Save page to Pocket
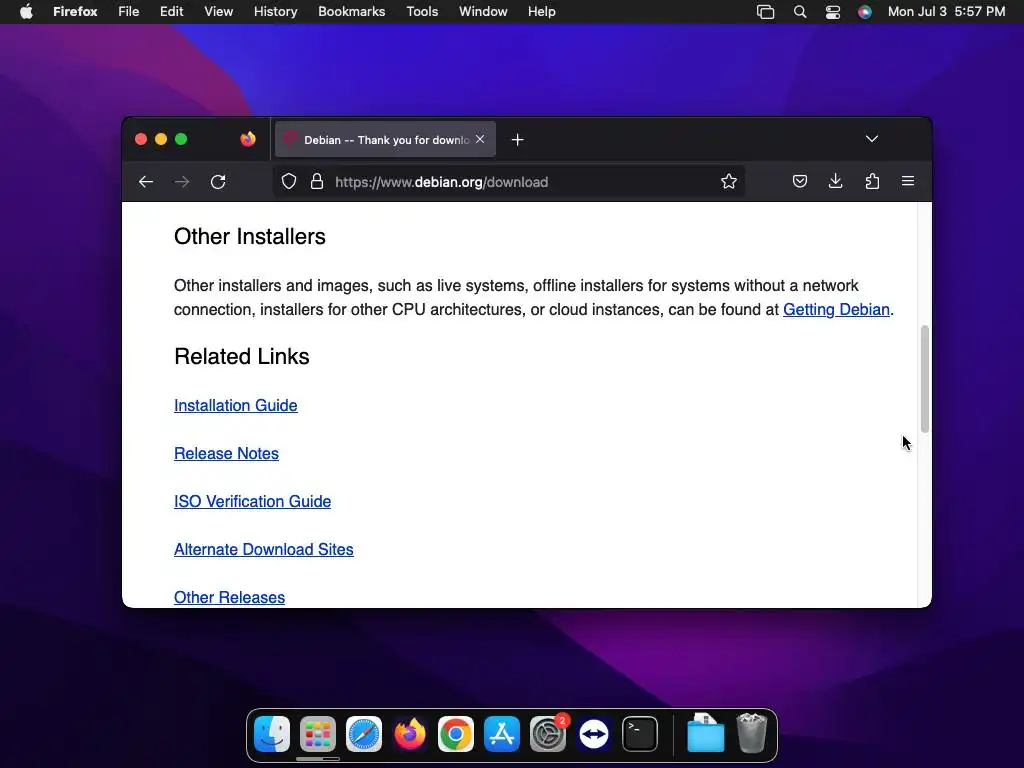This screenshot has width=1024, height=768. pos(799,182)
